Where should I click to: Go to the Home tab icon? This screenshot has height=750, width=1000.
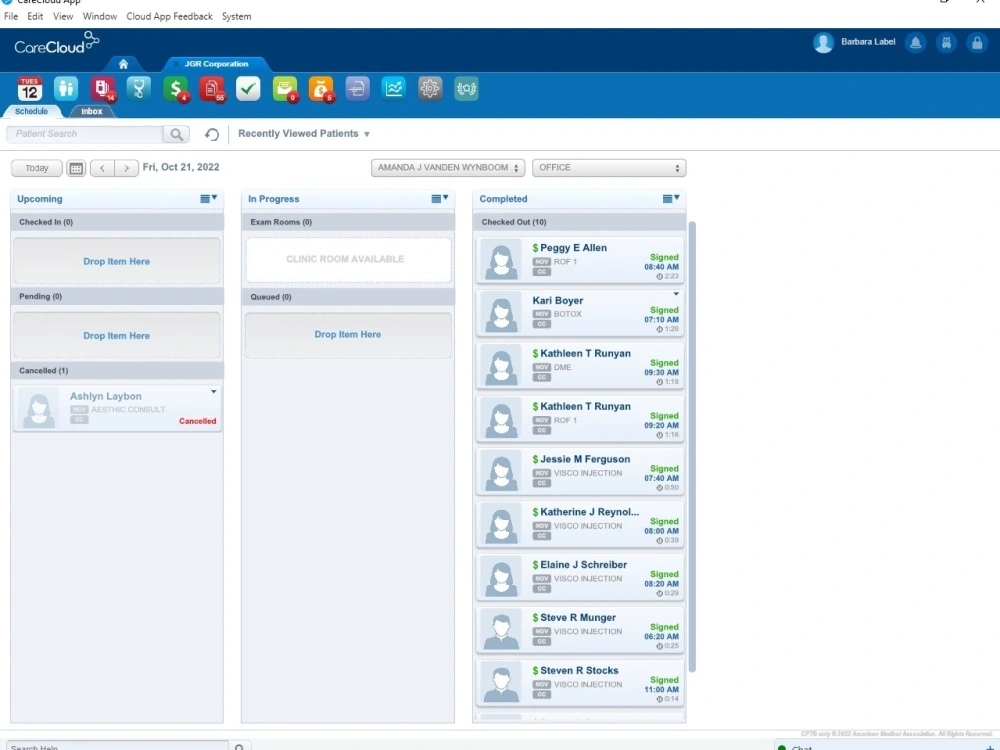(123, 64)
